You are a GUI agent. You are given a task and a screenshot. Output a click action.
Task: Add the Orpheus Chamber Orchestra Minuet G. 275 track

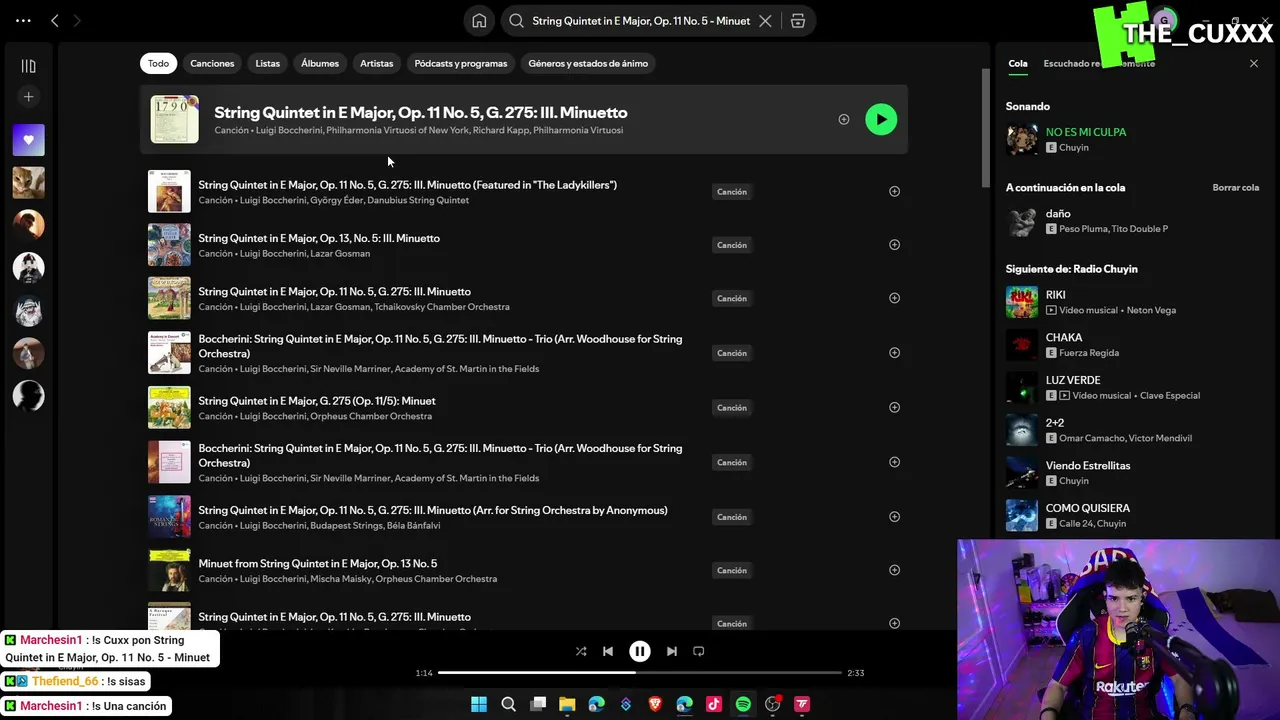[x=894, y=407]
